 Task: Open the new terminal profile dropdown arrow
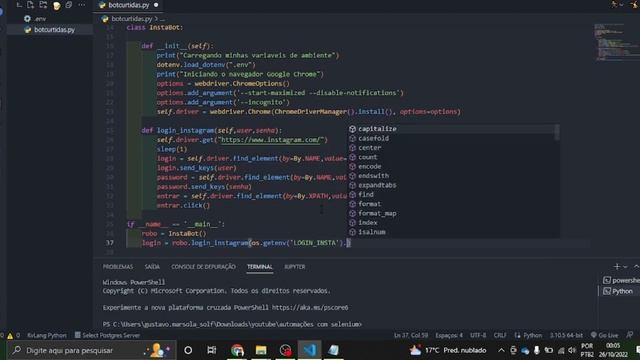pyautogui.click(x=625, y=267)
